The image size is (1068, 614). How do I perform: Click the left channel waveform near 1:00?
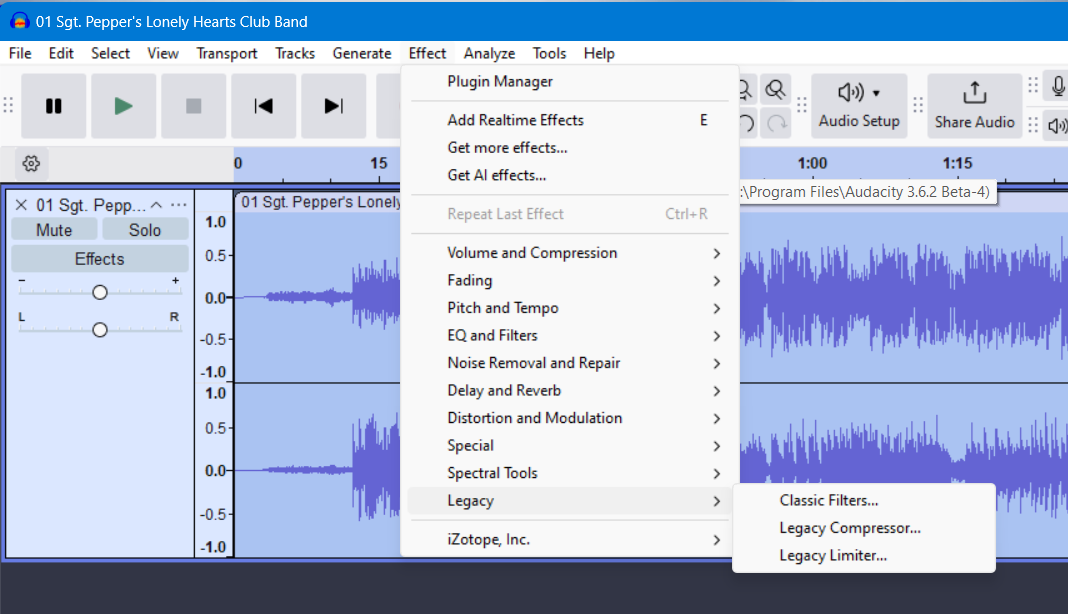tap(813, 298)
